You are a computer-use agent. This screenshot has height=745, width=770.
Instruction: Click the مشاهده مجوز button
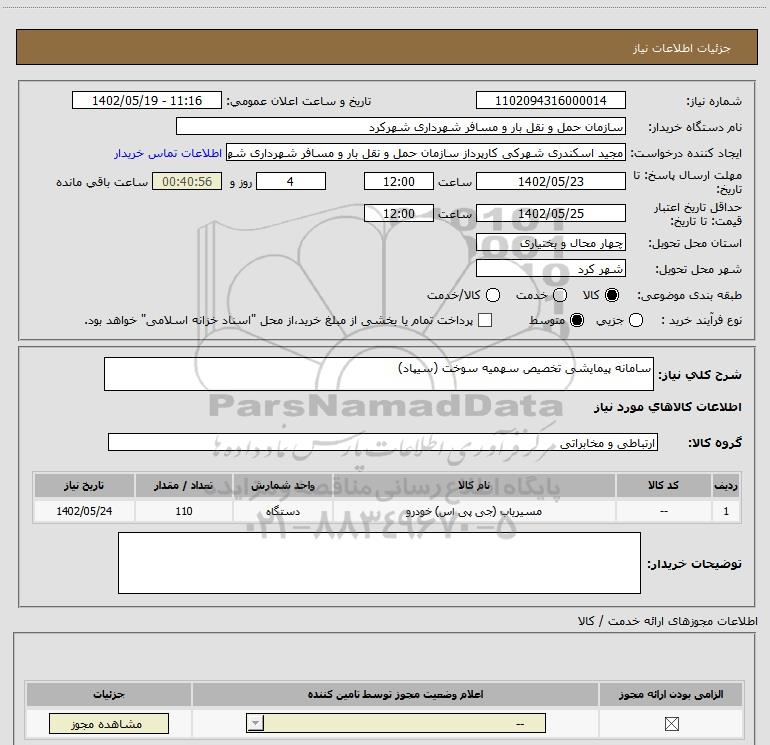(x=109, y=723)
